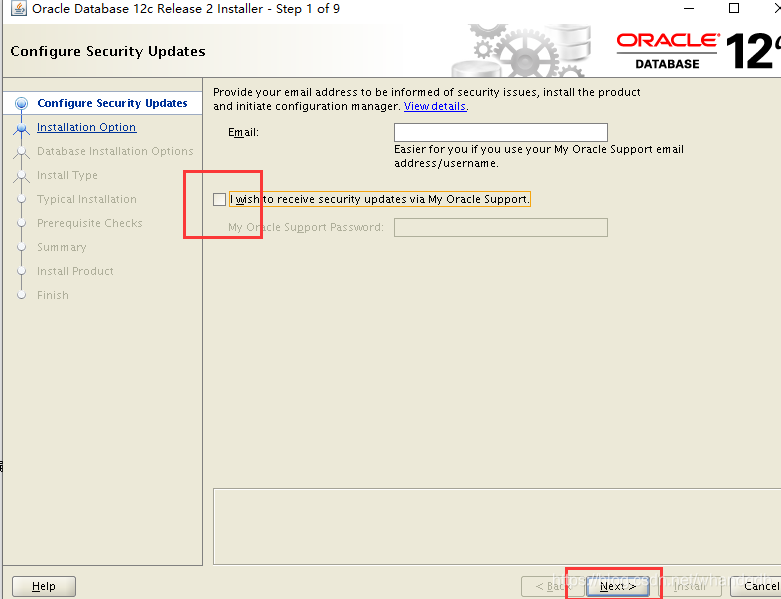781x599 pixels.
Task: Go to the Installation Option step
Action: pyautogui.click(x=86, y=127)
